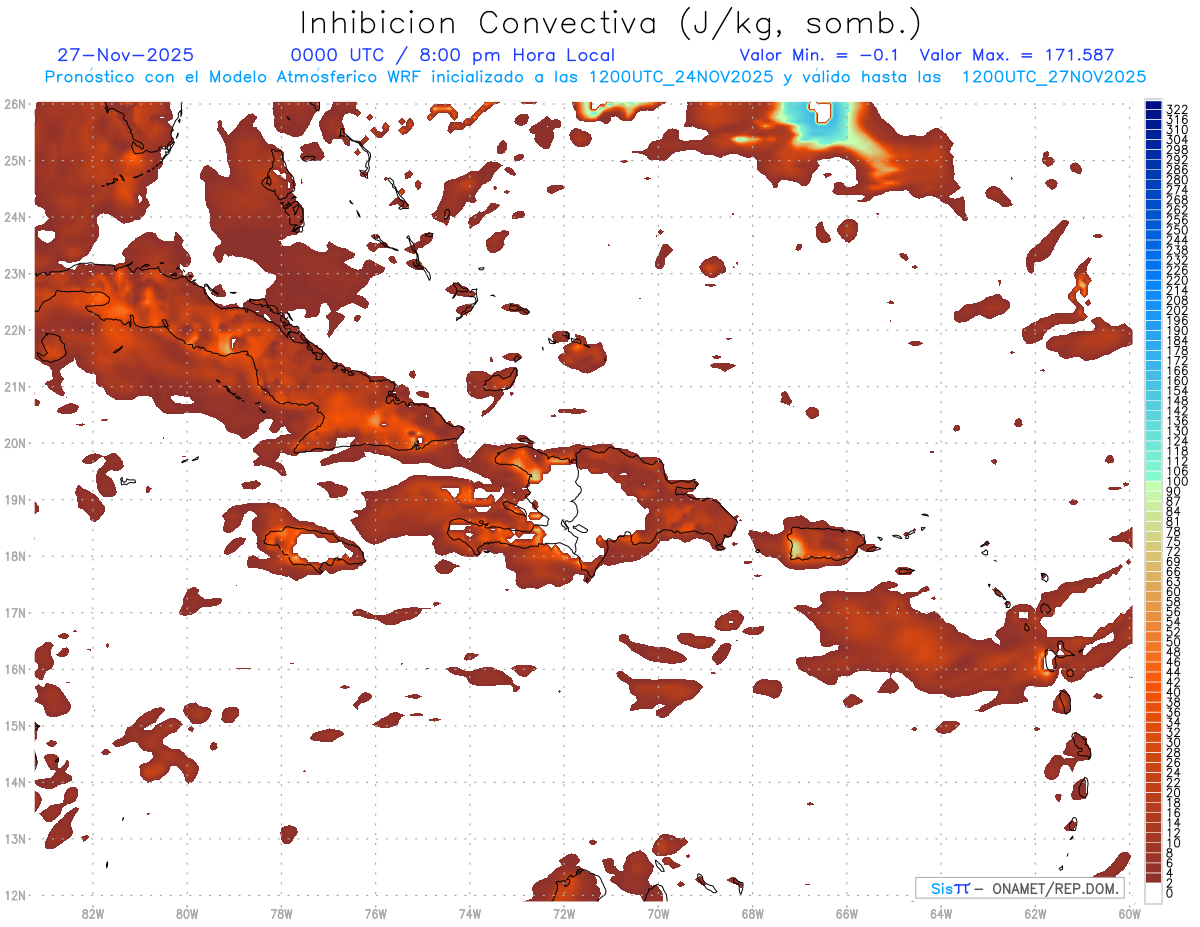This screenshot has width=1200, height=927.
Task: Click the latitude label '25N'
Action: (x=15, y=160)
